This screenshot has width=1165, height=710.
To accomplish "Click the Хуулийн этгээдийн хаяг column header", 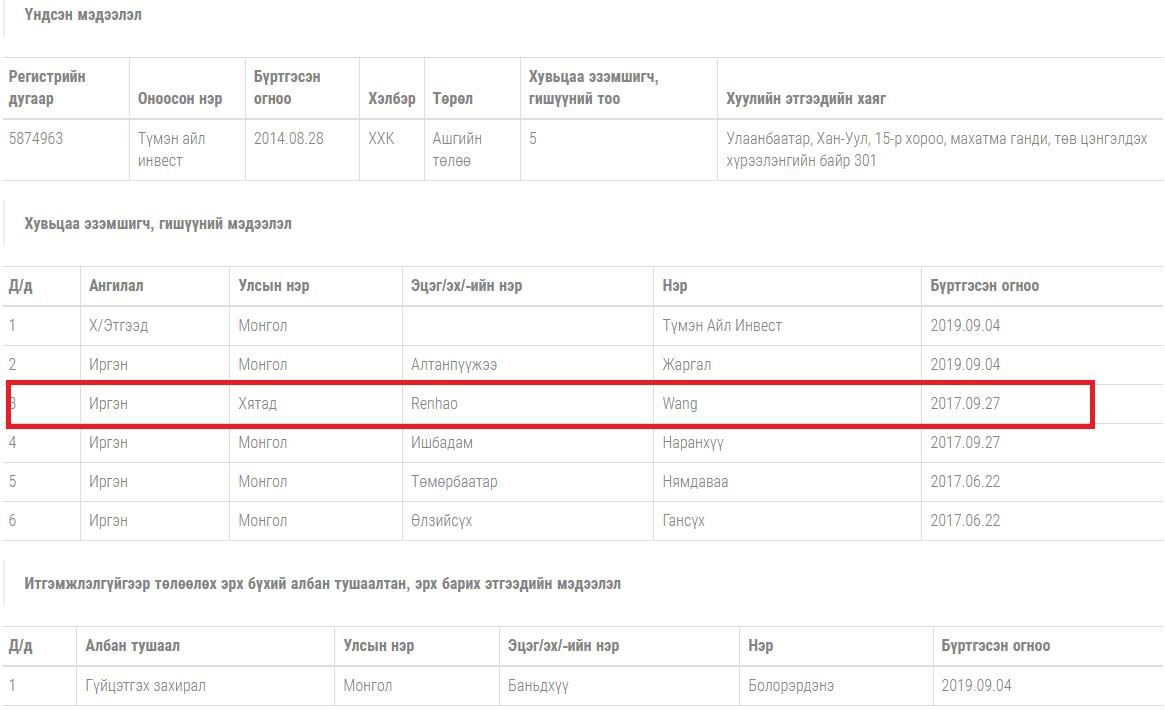I will (805, 99).
